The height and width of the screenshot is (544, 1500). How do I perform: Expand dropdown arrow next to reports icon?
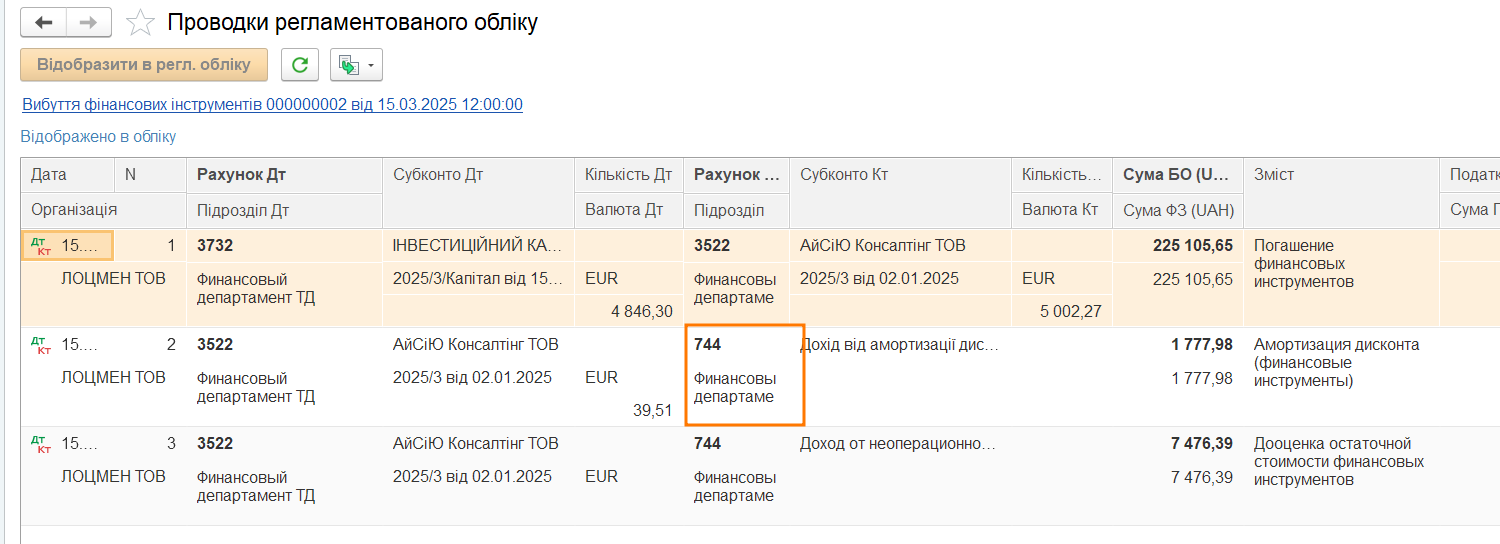(x=372, y=65)
